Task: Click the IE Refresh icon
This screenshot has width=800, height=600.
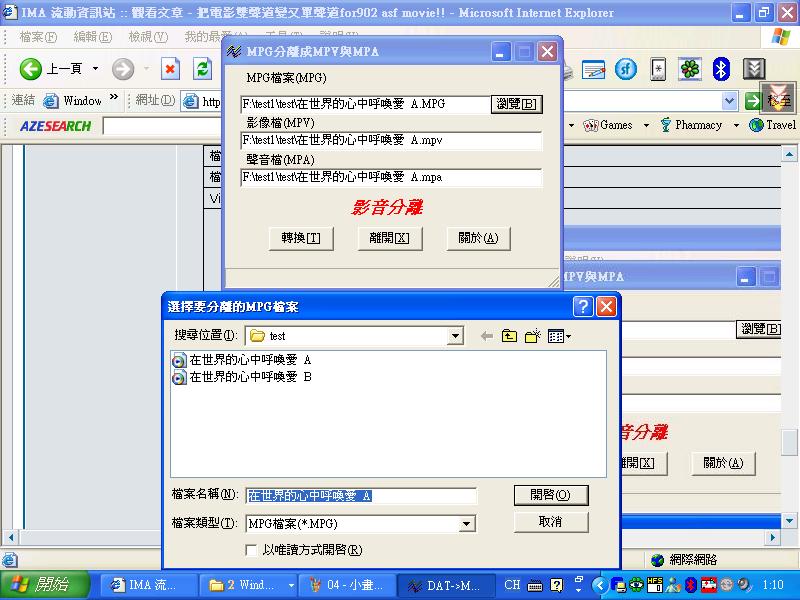Action: [203, 69]
